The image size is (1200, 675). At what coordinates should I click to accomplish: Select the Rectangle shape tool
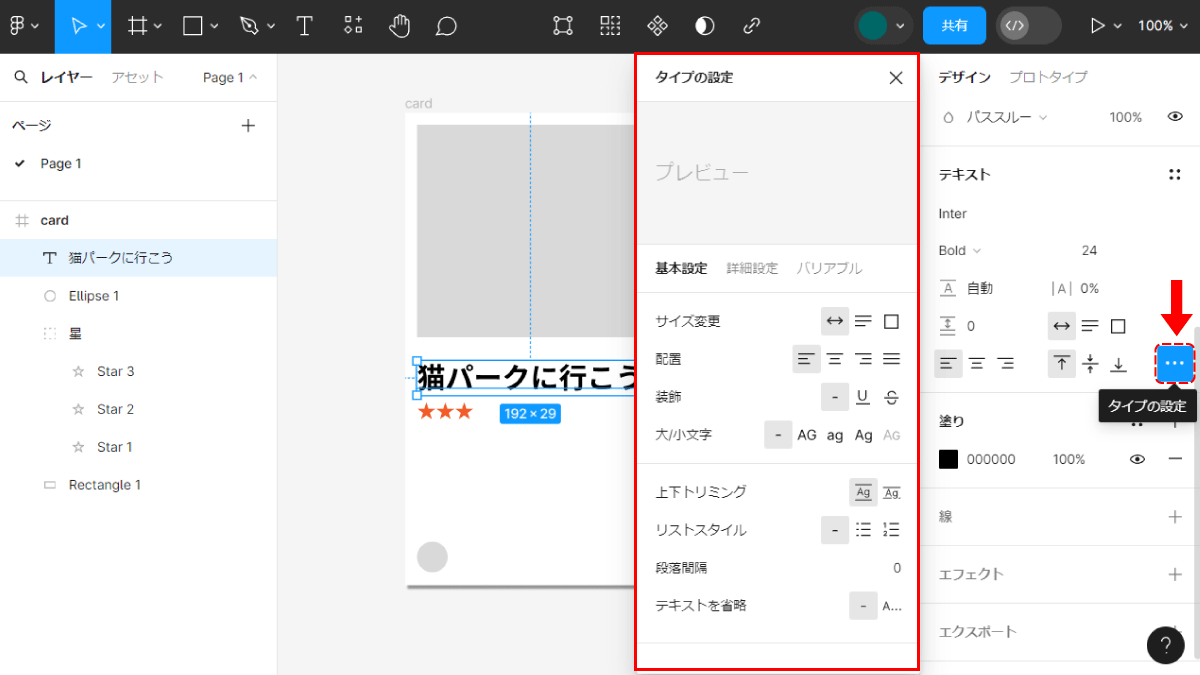click(x=193, y=26)
